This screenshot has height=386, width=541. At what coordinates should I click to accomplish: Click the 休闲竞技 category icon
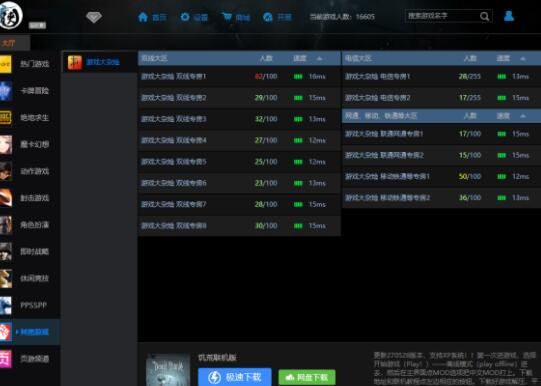click(x=6, y=278)
